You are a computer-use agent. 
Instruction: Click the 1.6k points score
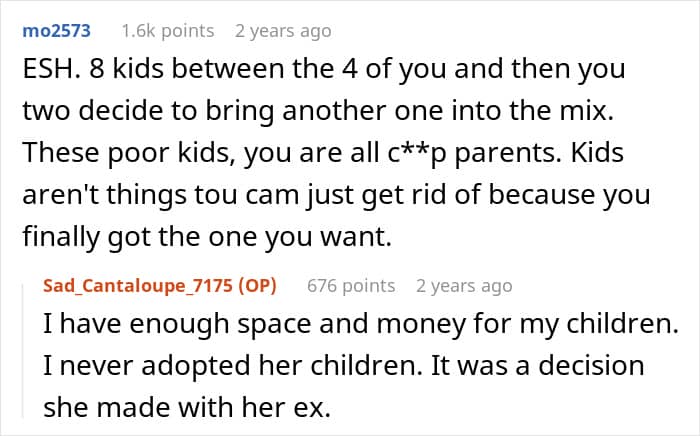coord(168,31)
